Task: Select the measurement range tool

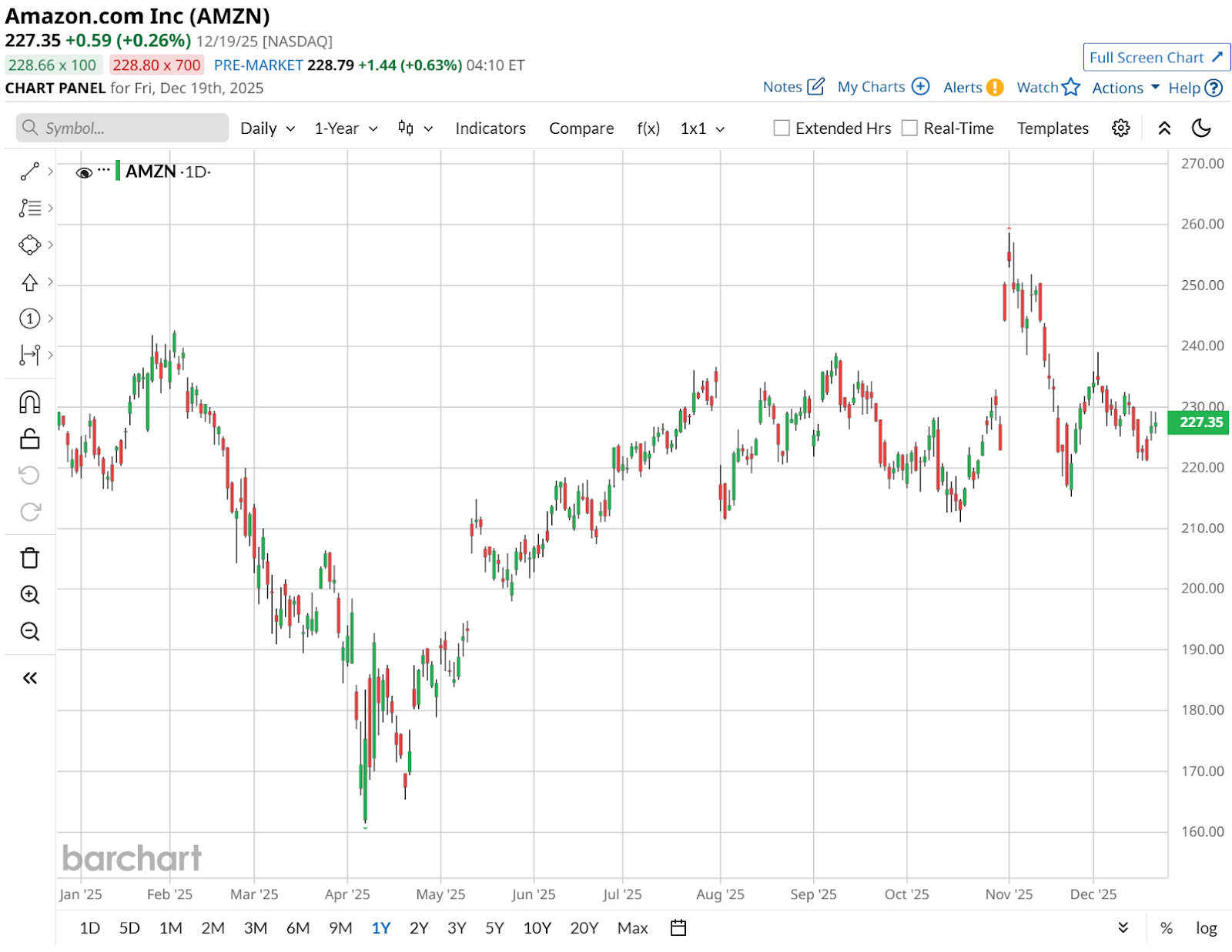Action: click(x=29, y=355)
